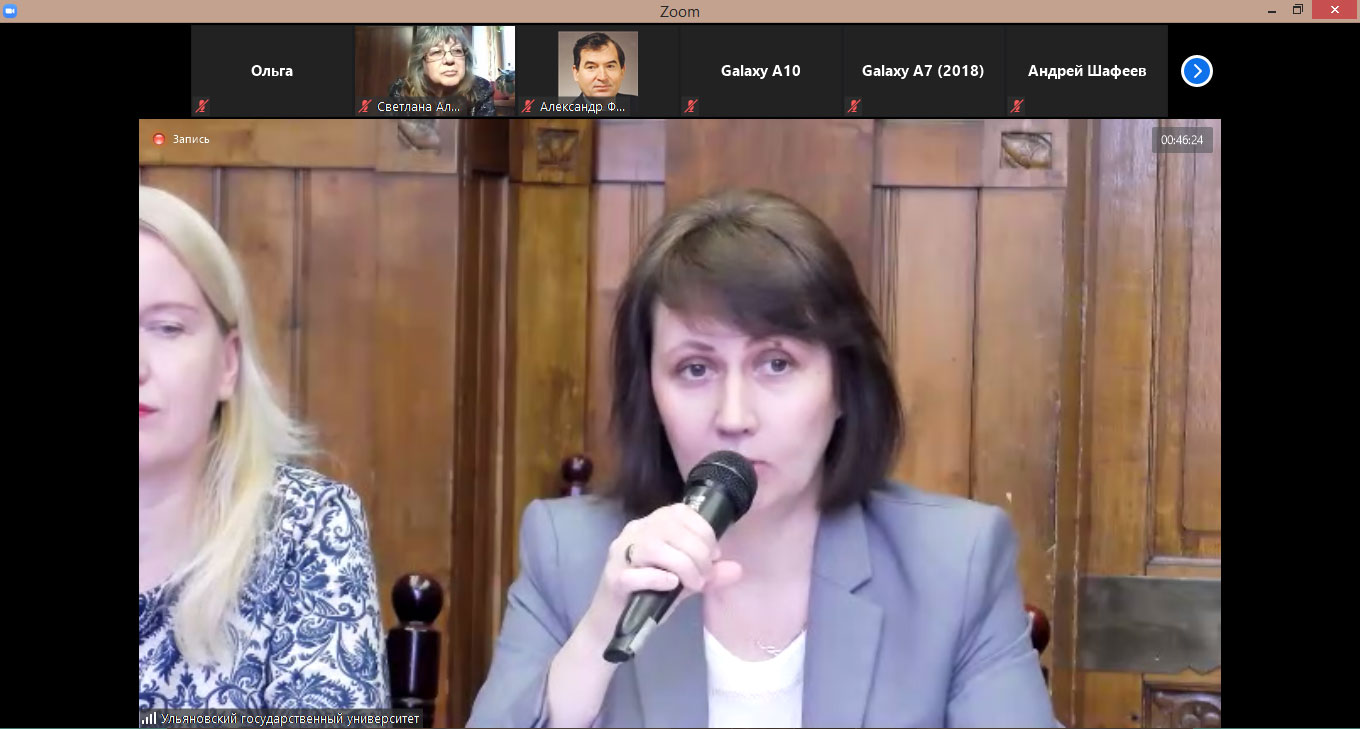Show next participants with the blue arrow
The image size is (1360, 729).
(x=1196, y=71)
